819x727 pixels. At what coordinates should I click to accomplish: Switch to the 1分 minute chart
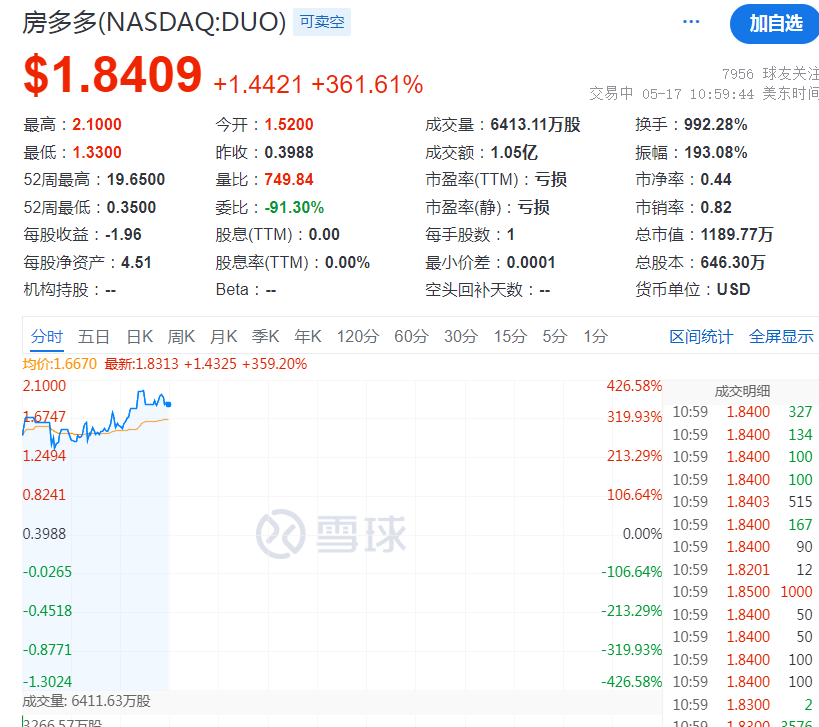595,337
